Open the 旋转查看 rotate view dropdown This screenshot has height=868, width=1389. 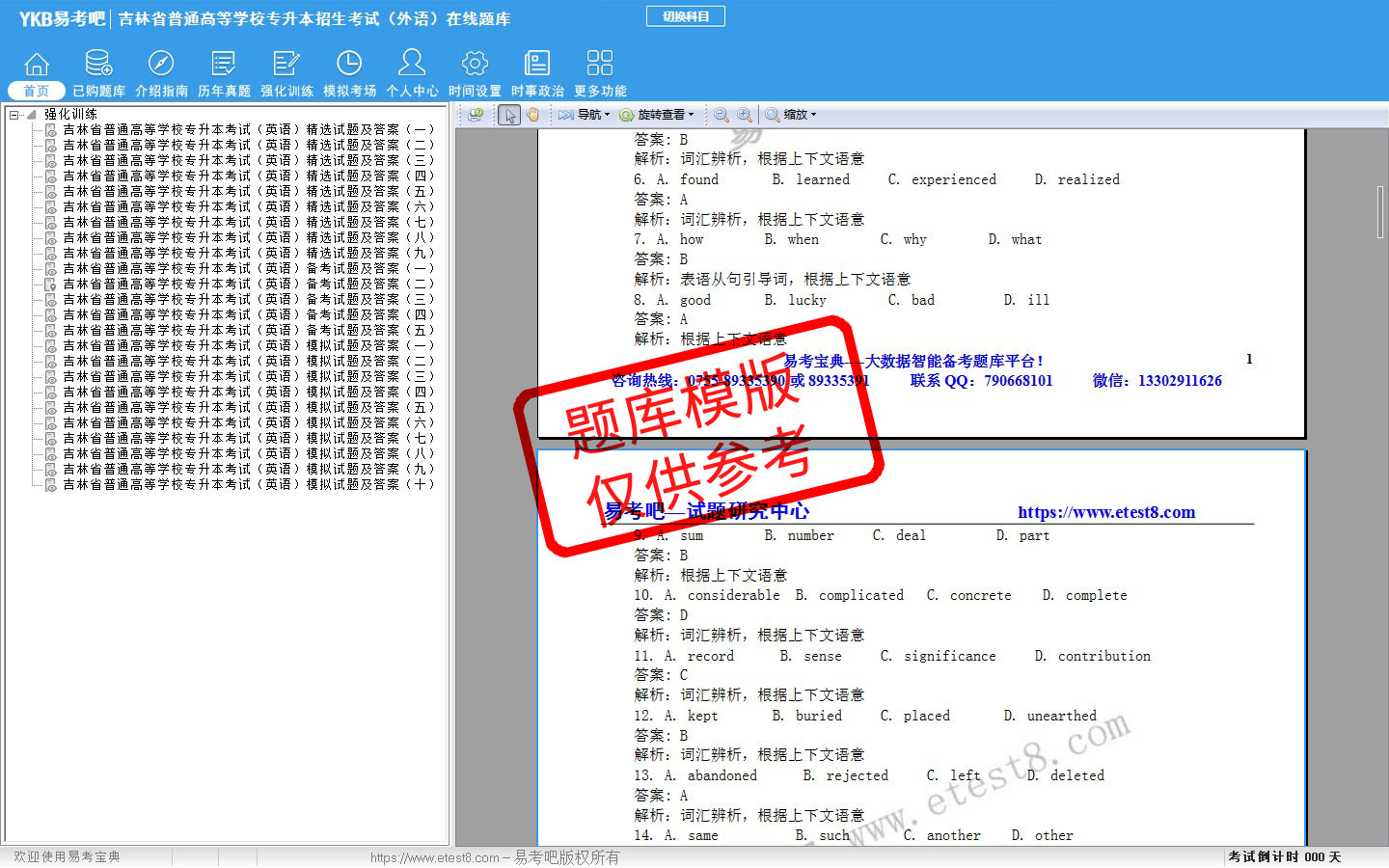658,115
